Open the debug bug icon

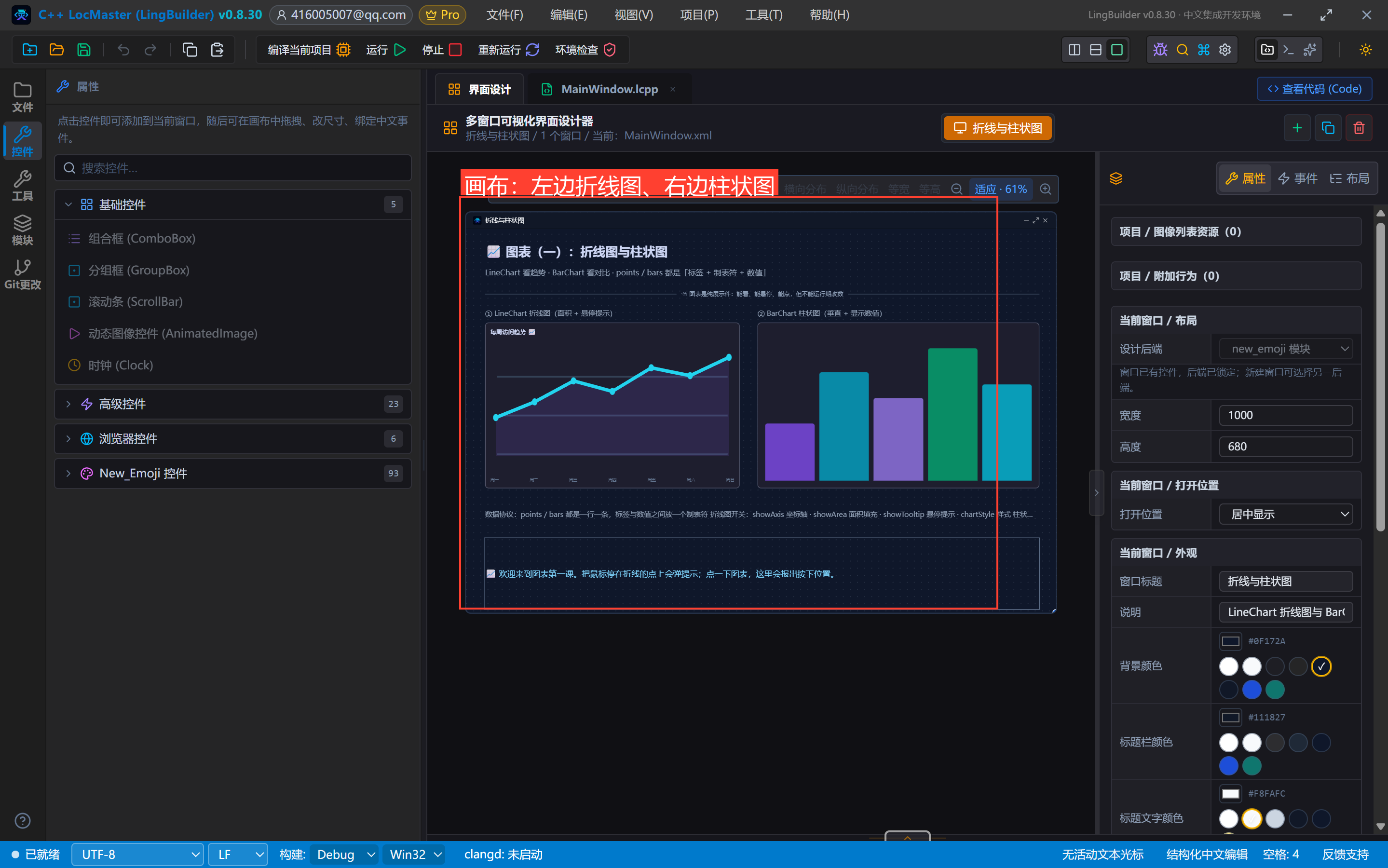[x=1160, y=50]
